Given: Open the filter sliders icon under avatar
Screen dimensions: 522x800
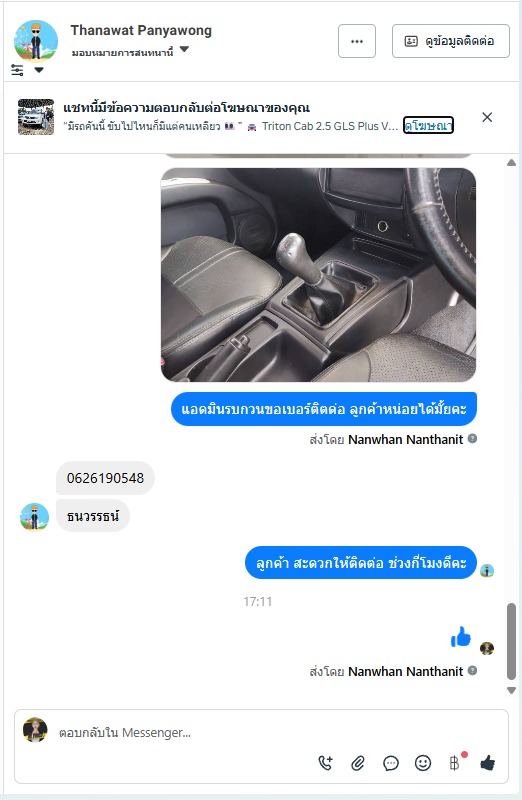Looking at the screenshot, I should click(17, 70).
